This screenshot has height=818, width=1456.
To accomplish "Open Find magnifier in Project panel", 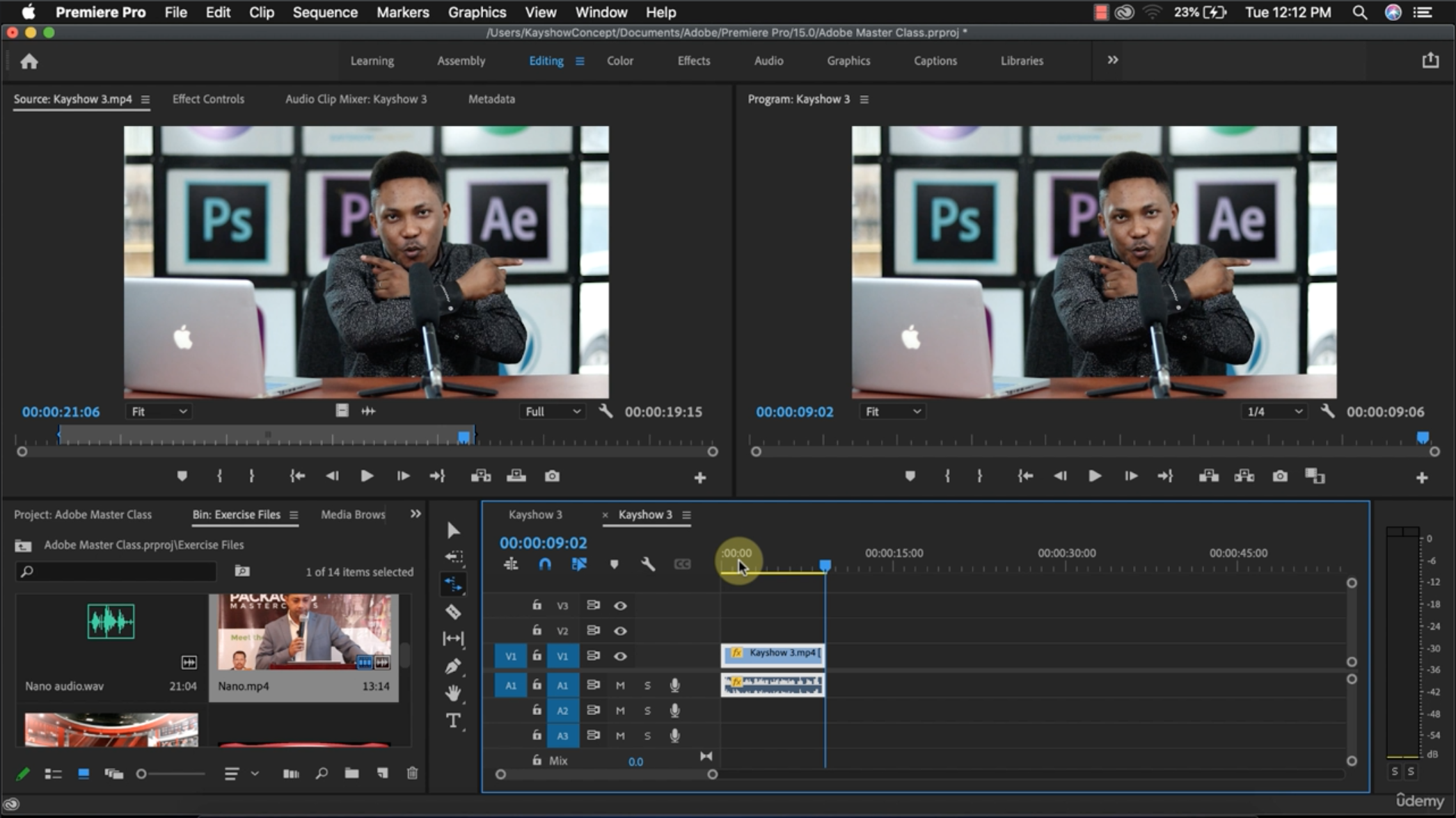I will (322, 773).
